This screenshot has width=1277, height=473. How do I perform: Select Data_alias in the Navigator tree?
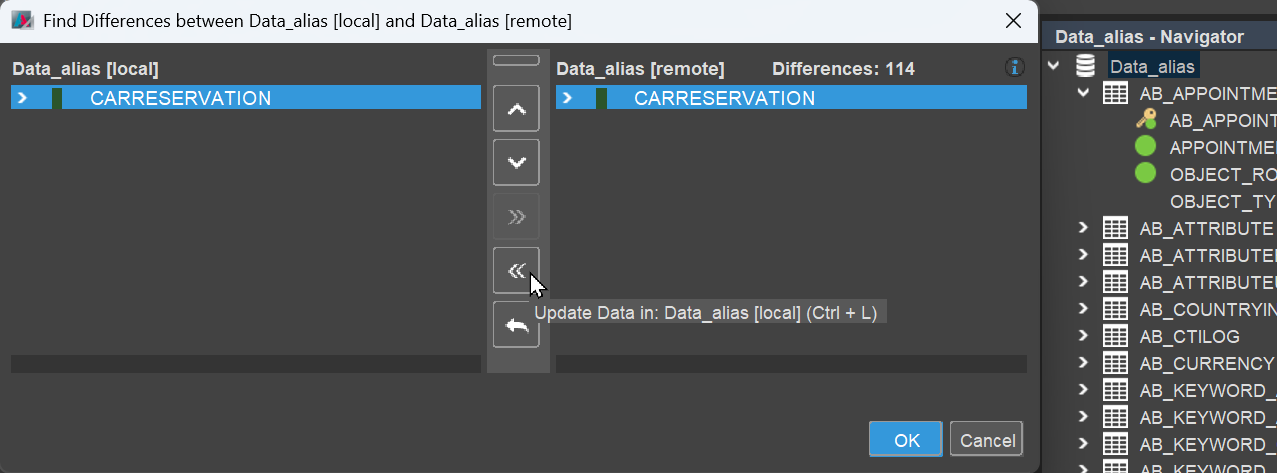1152,67
